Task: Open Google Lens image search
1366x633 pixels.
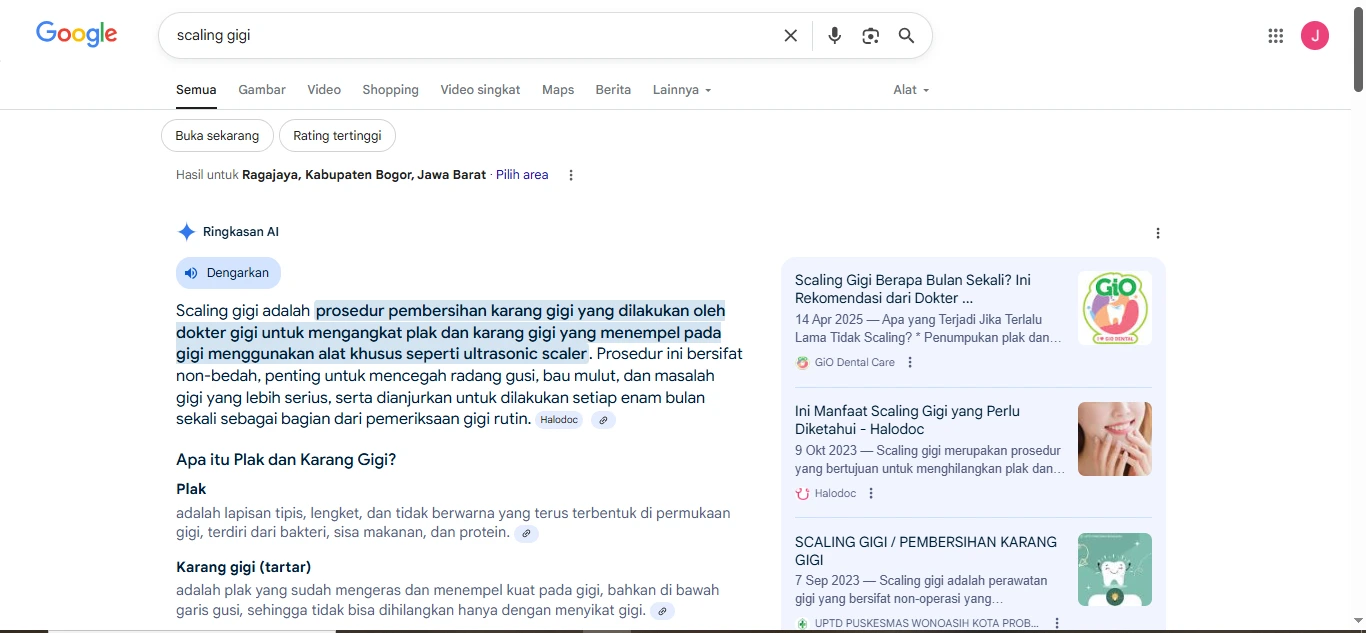Action: (870, 36)
